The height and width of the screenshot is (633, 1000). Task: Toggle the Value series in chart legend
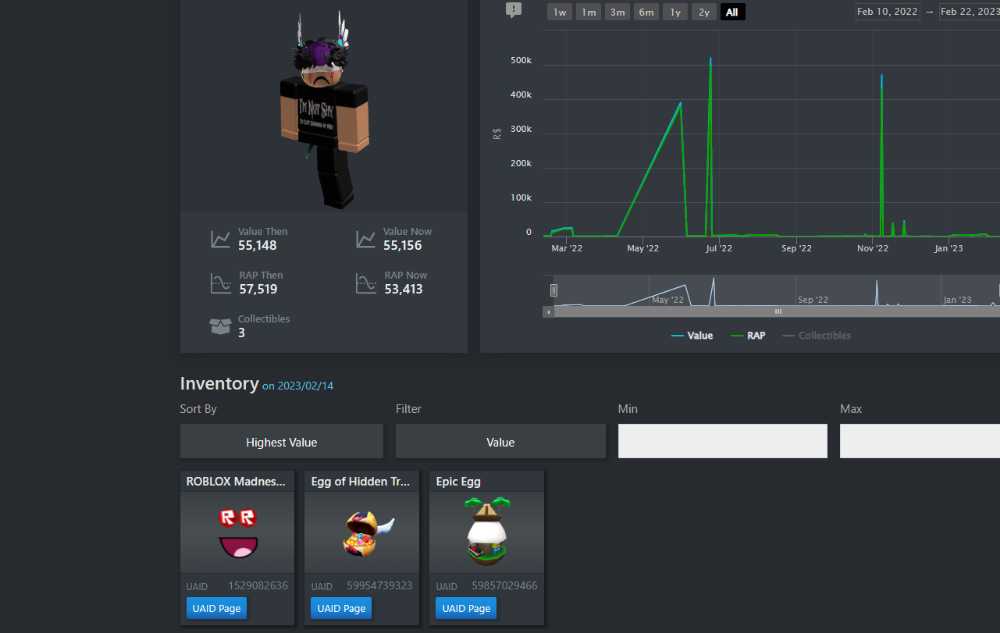coord(692,336)
